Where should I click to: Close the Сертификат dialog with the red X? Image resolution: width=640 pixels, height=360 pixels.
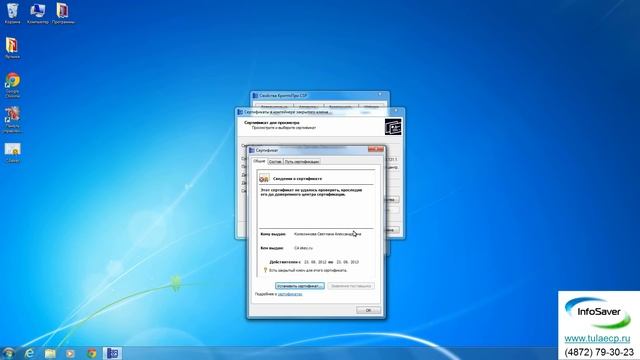pos(376,149)
